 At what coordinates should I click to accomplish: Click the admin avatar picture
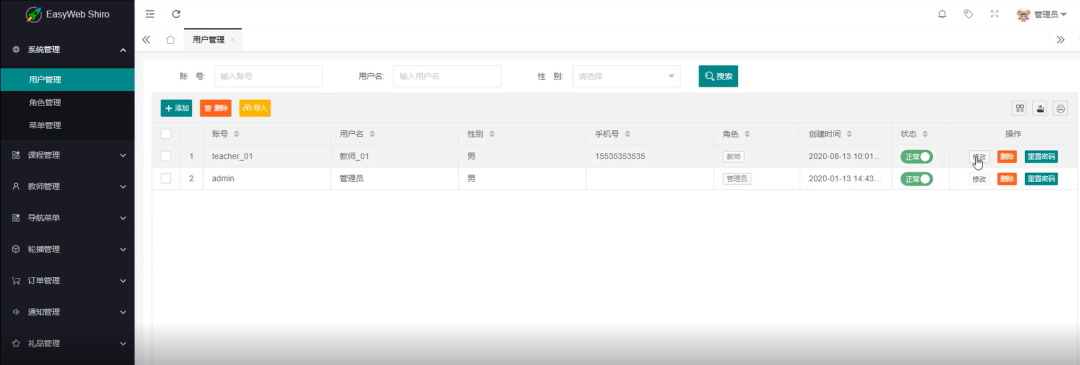click(x=1024, y=14)
